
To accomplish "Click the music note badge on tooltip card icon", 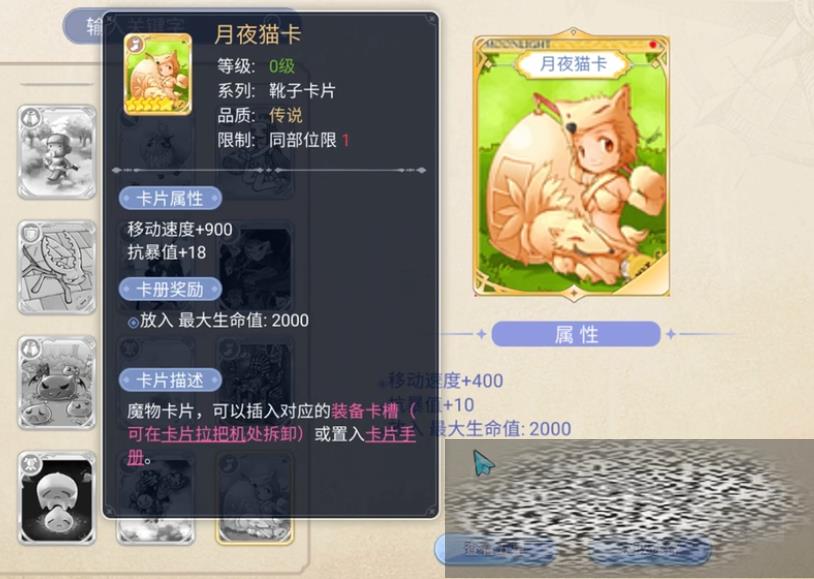I will 134,44.
